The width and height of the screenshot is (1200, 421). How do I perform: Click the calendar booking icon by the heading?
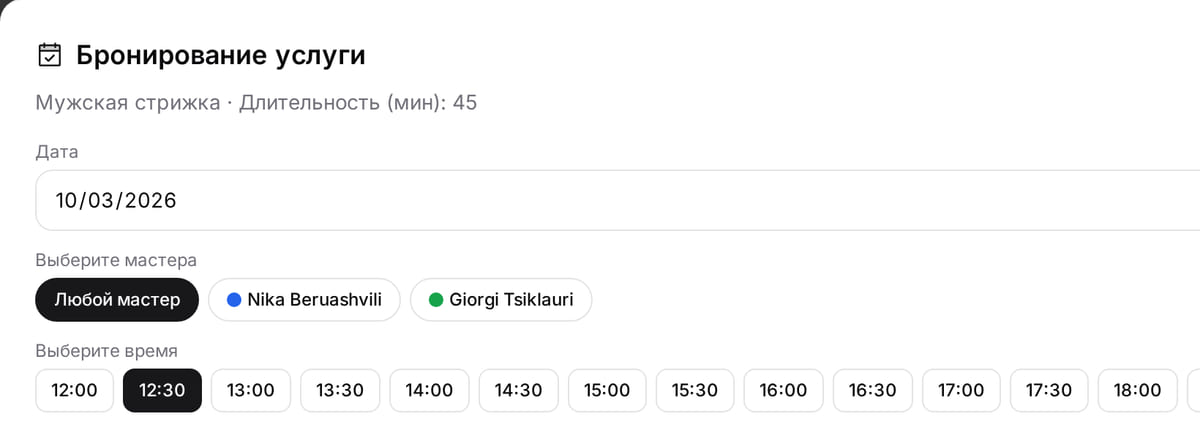49,55
